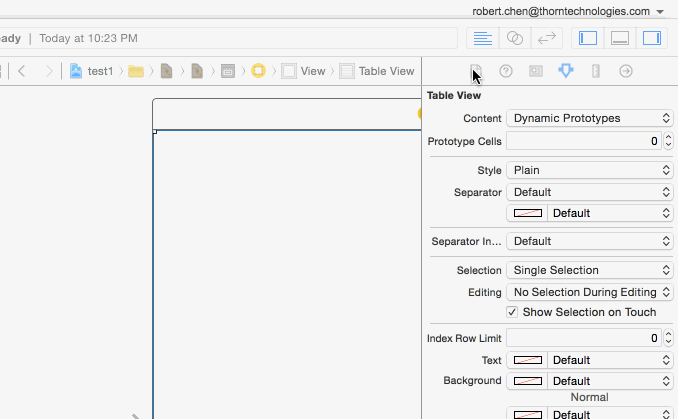Toggle the Utilities panel
The width and height of the screenshot is (678, 419).
pos(652,38)
